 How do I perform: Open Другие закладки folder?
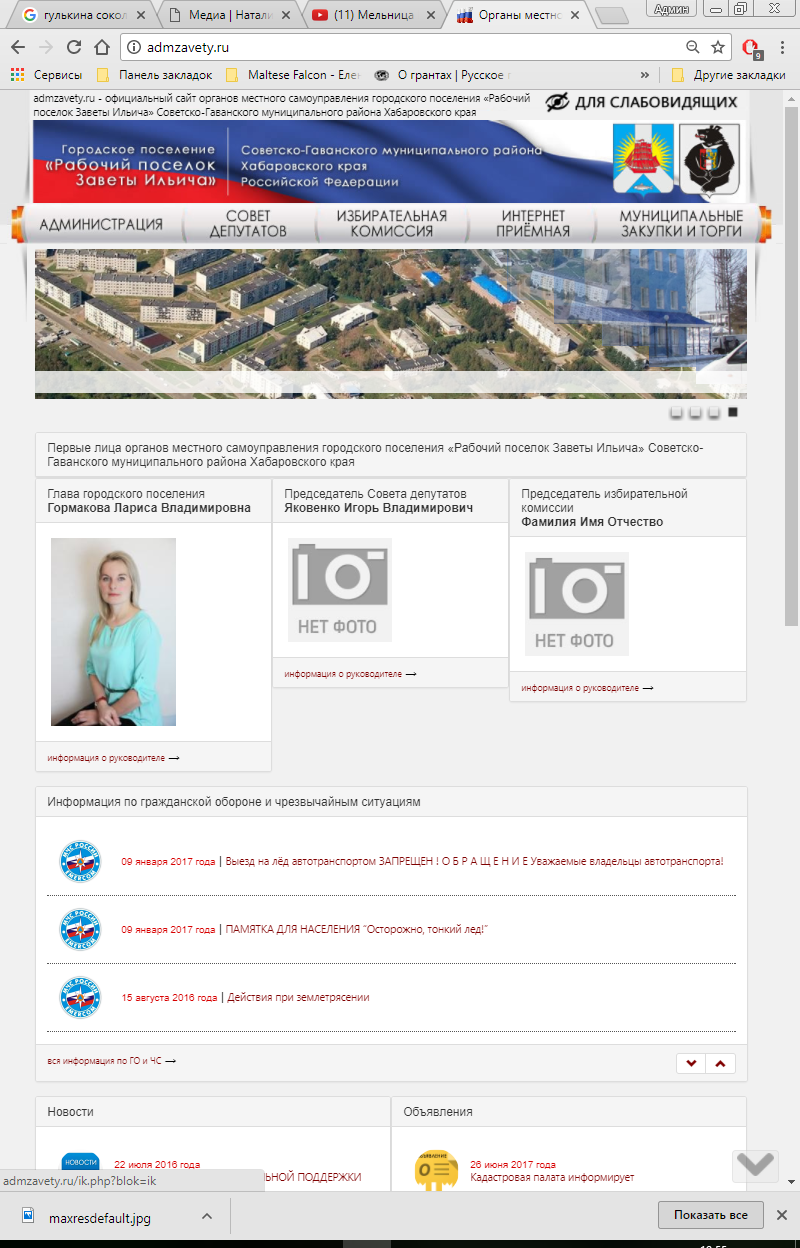[729, 75]
